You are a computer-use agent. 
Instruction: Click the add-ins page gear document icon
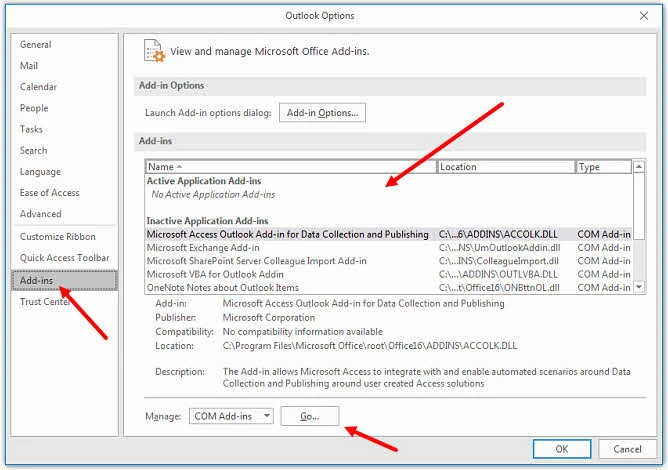pyautogui.click(x=154, y=51)
